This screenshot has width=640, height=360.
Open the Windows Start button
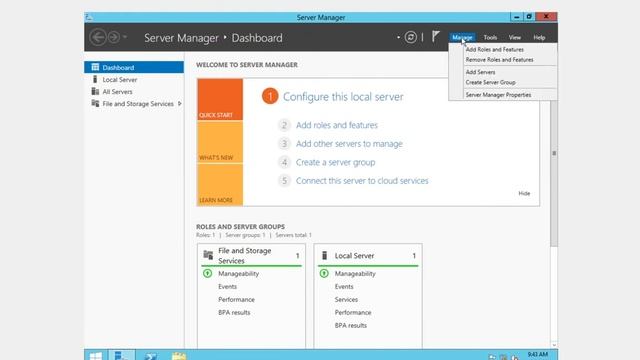click(96, 356)
